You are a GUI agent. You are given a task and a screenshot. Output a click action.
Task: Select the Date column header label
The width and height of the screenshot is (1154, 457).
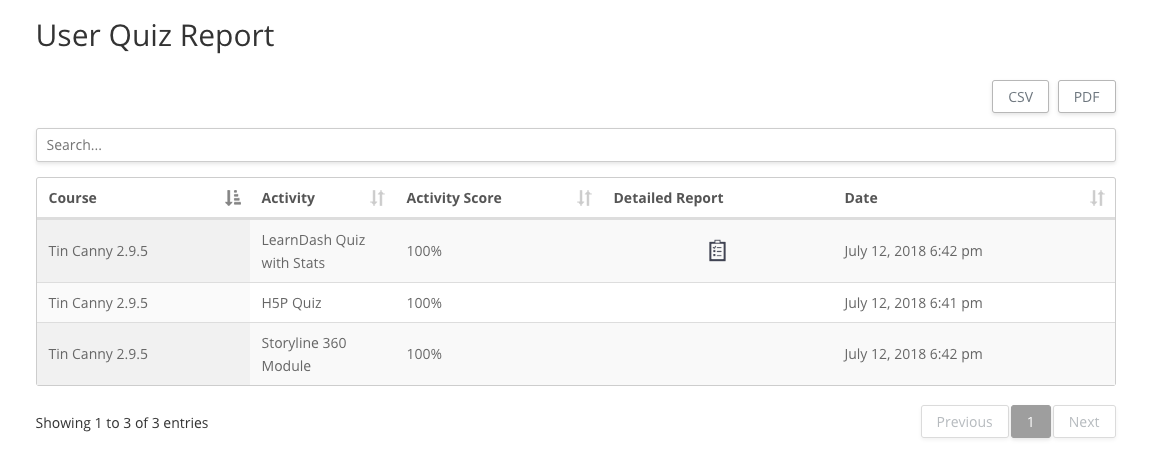click(861, 198)
